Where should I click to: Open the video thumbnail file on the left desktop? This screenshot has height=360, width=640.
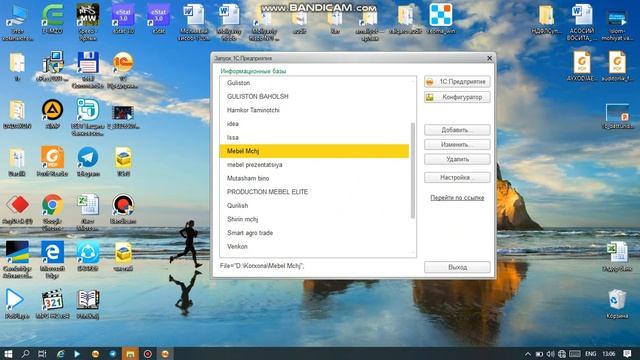click(x=123, y=117)
